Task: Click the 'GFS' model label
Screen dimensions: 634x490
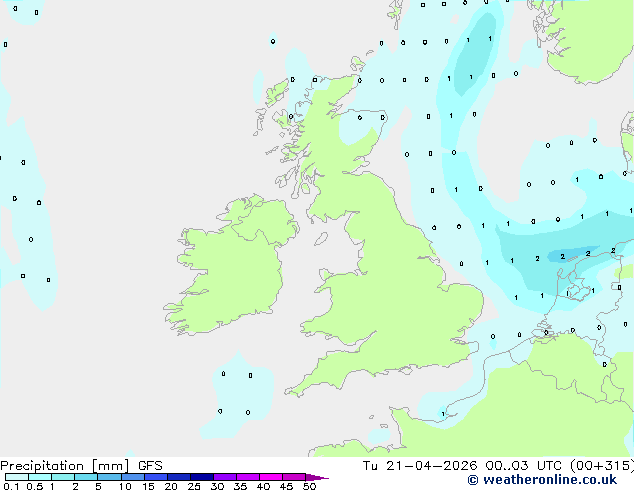Action: click(150, 466)
